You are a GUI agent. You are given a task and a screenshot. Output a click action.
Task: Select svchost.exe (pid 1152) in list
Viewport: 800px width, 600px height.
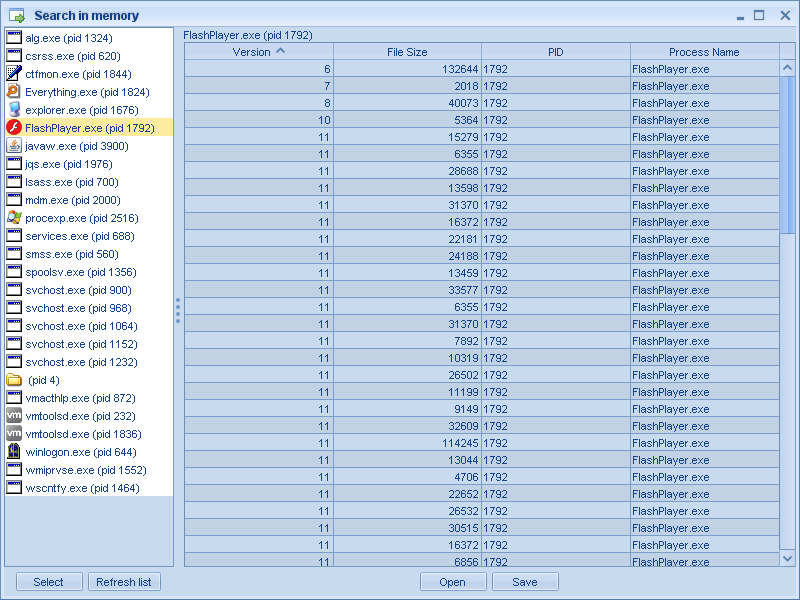pyautogui.click(x=89, y=344)
